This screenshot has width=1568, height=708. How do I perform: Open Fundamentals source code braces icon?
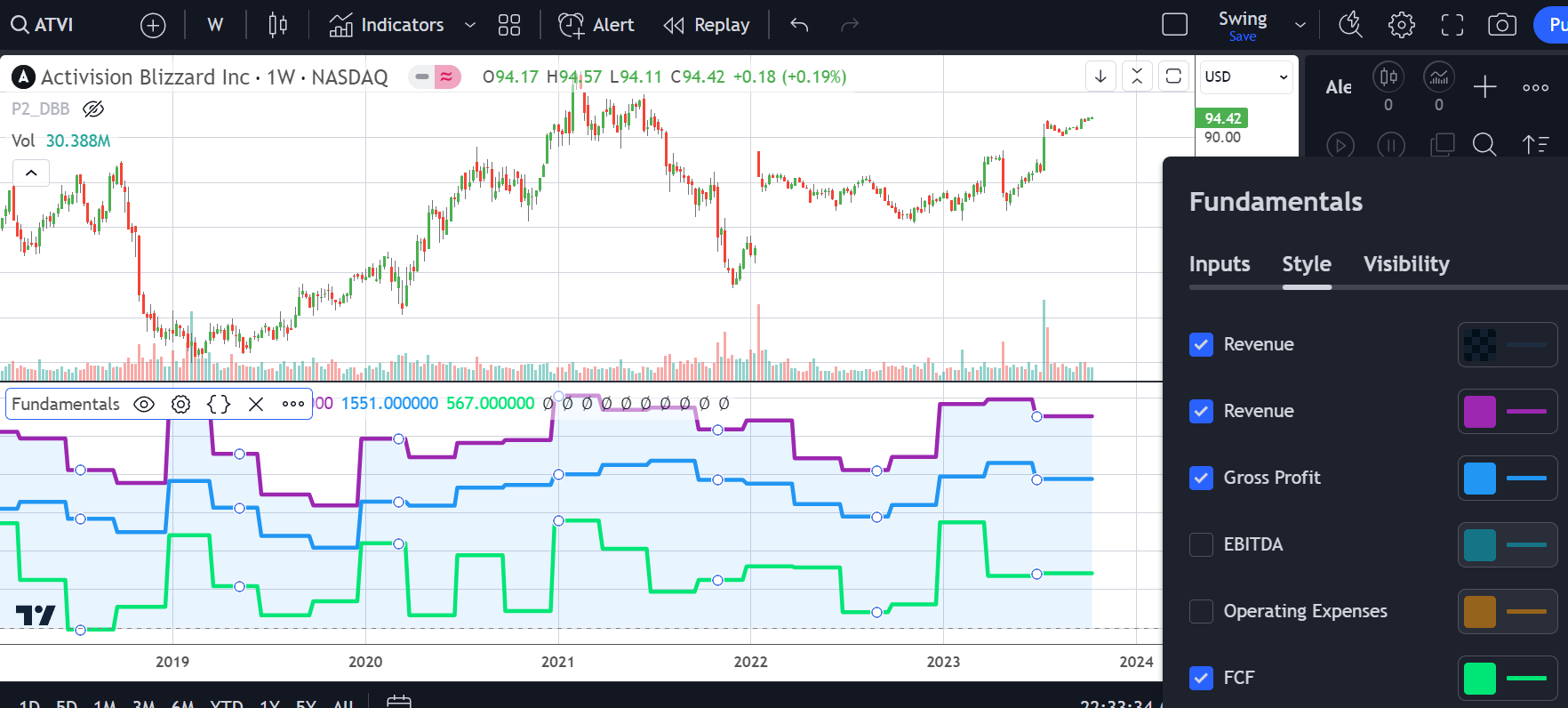pyautogui.click(x=219, y=404)
